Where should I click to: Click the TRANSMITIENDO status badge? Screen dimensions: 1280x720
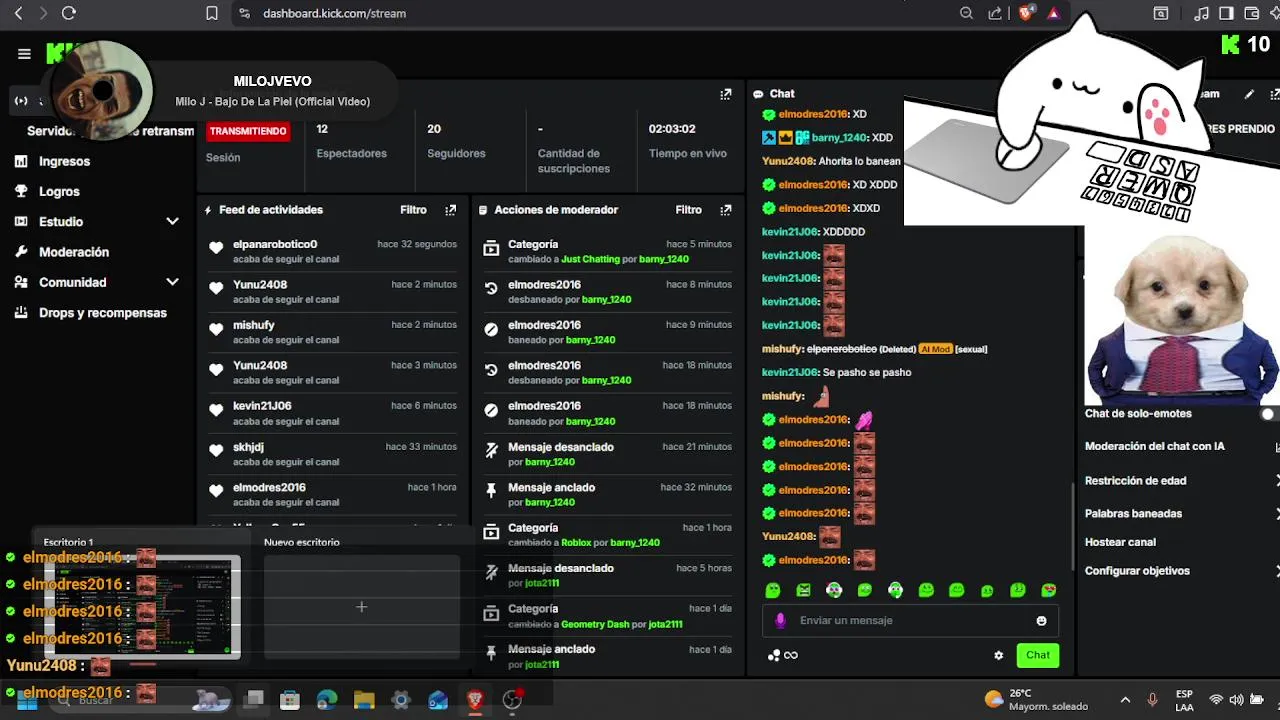[x=248, y=131]
